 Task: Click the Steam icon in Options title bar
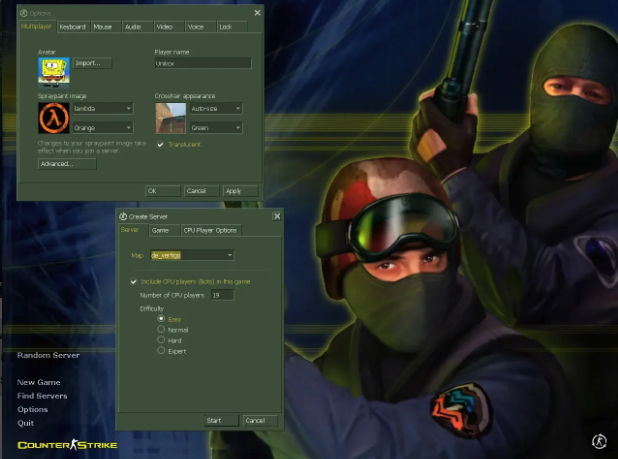[24, 13]
